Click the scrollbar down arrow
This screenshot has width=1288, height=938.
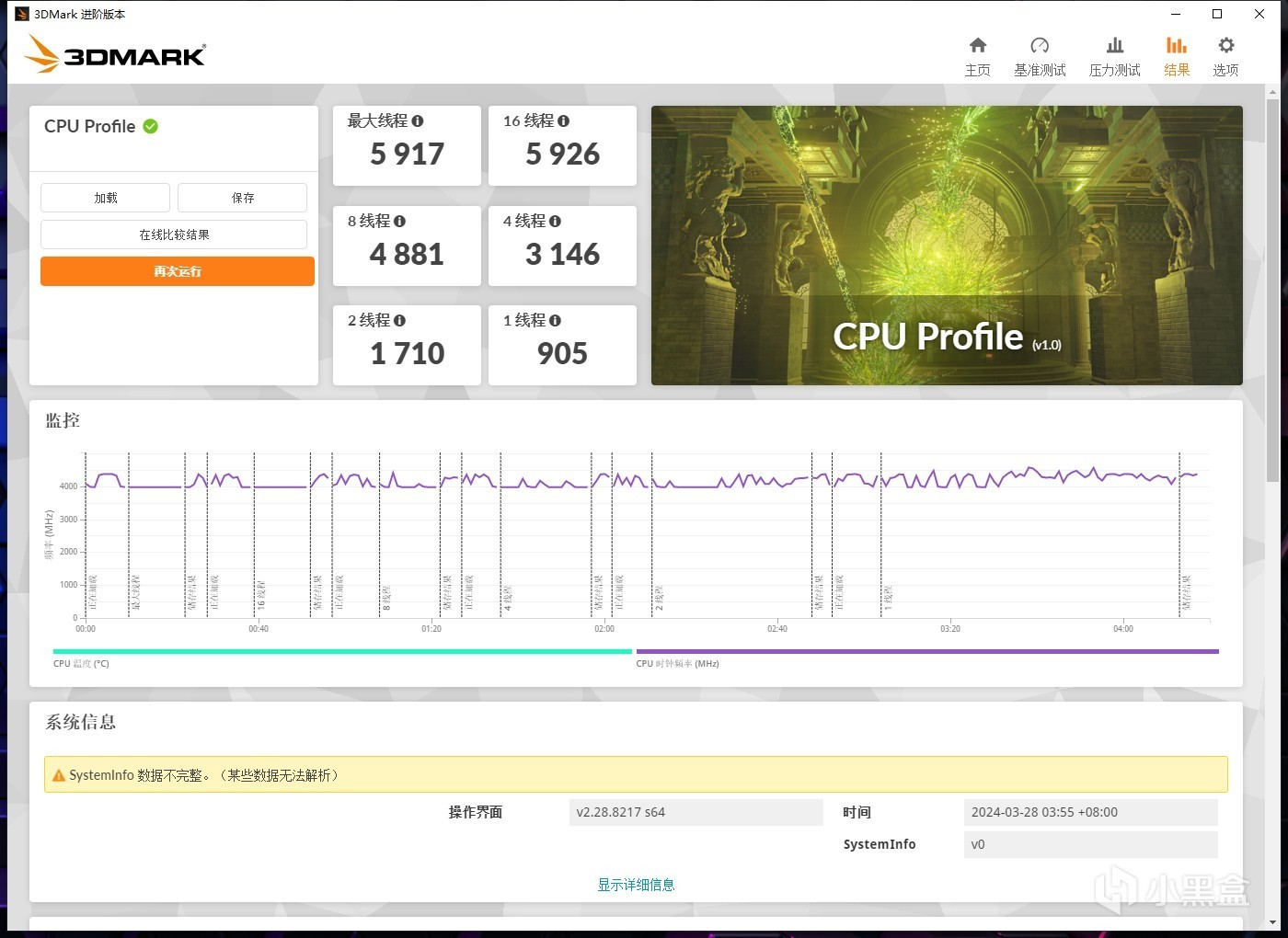click(x=1273, y=922)
